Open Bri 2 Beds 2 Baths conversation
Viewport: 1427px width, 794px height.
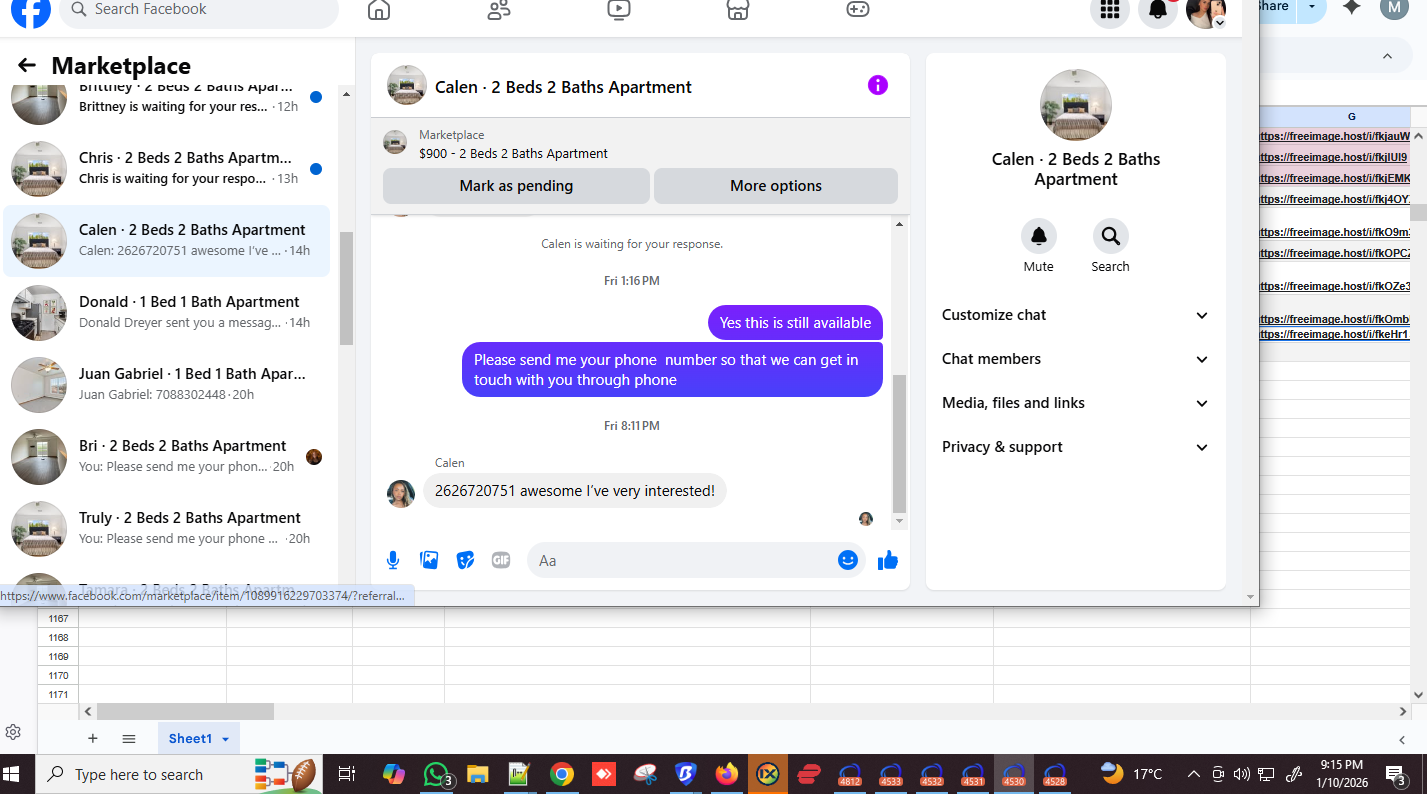tap(167, 457)
